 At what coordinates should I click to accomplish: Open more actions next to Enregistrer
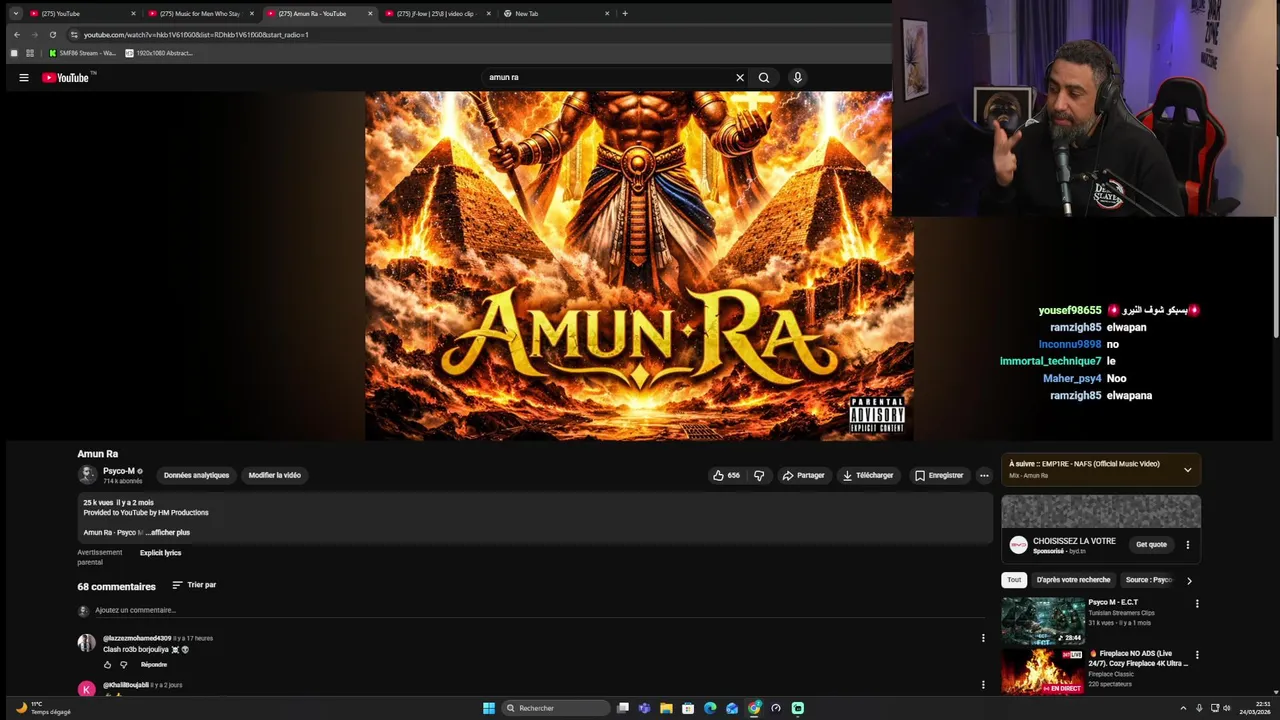984,475
